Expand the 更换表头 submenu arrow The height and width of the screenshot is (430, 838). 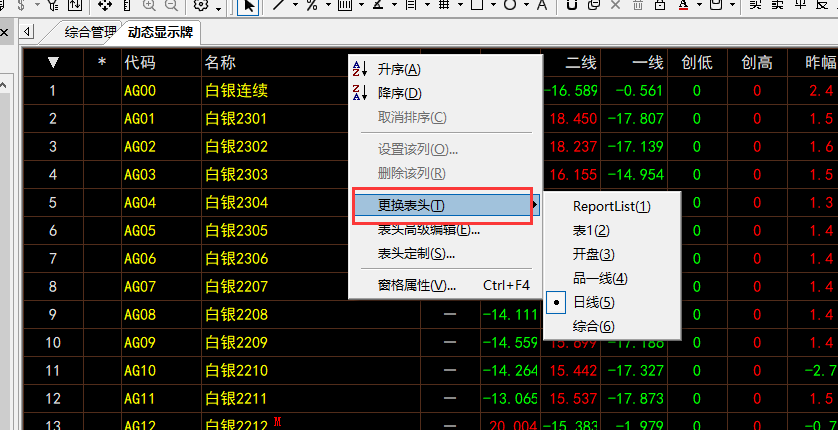pyautogui.click(x=535, y=205)
